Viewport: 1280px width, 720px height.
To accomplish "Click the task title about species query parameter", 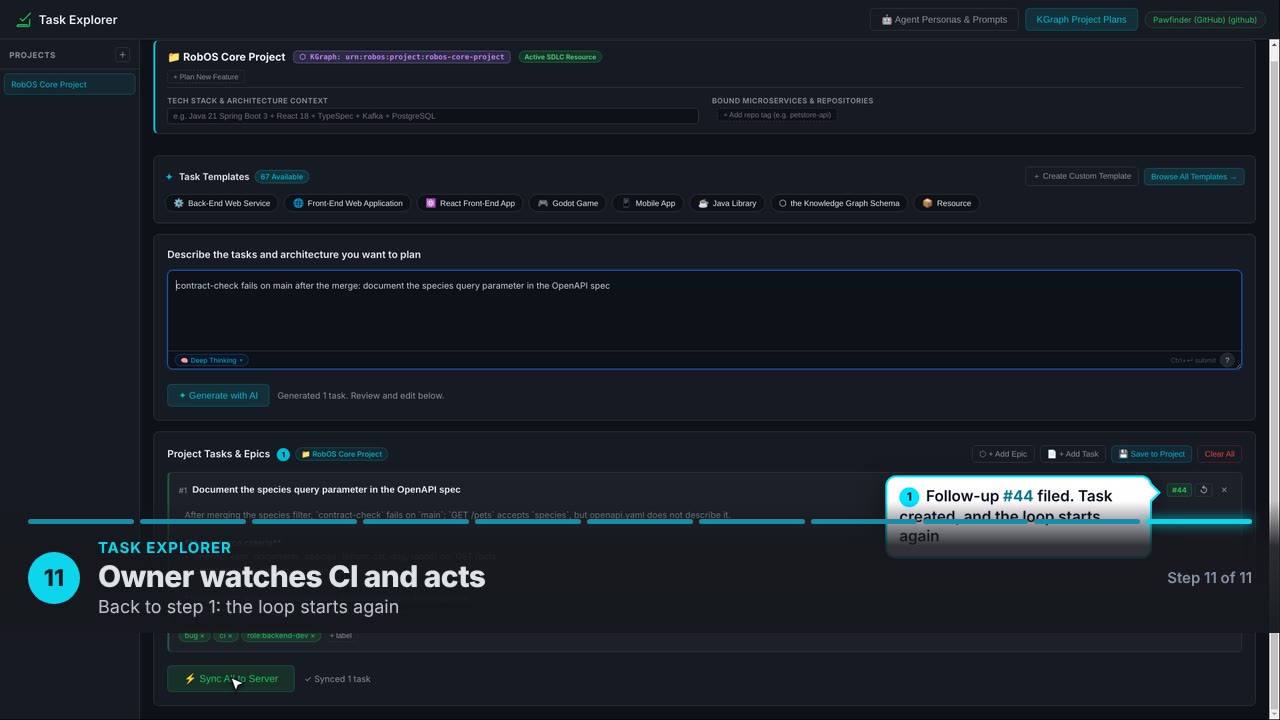I will tap(326, 490).
